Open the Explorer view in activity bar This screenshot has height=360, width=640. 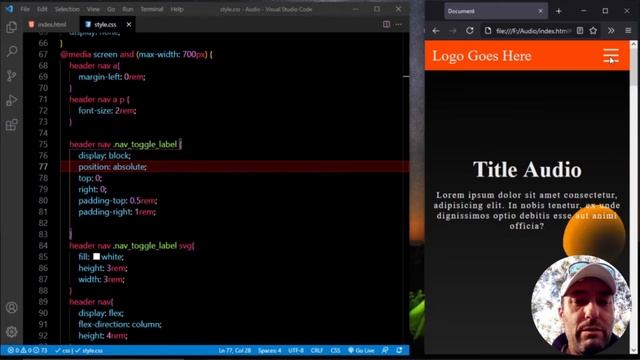click(x=11, y=27)
